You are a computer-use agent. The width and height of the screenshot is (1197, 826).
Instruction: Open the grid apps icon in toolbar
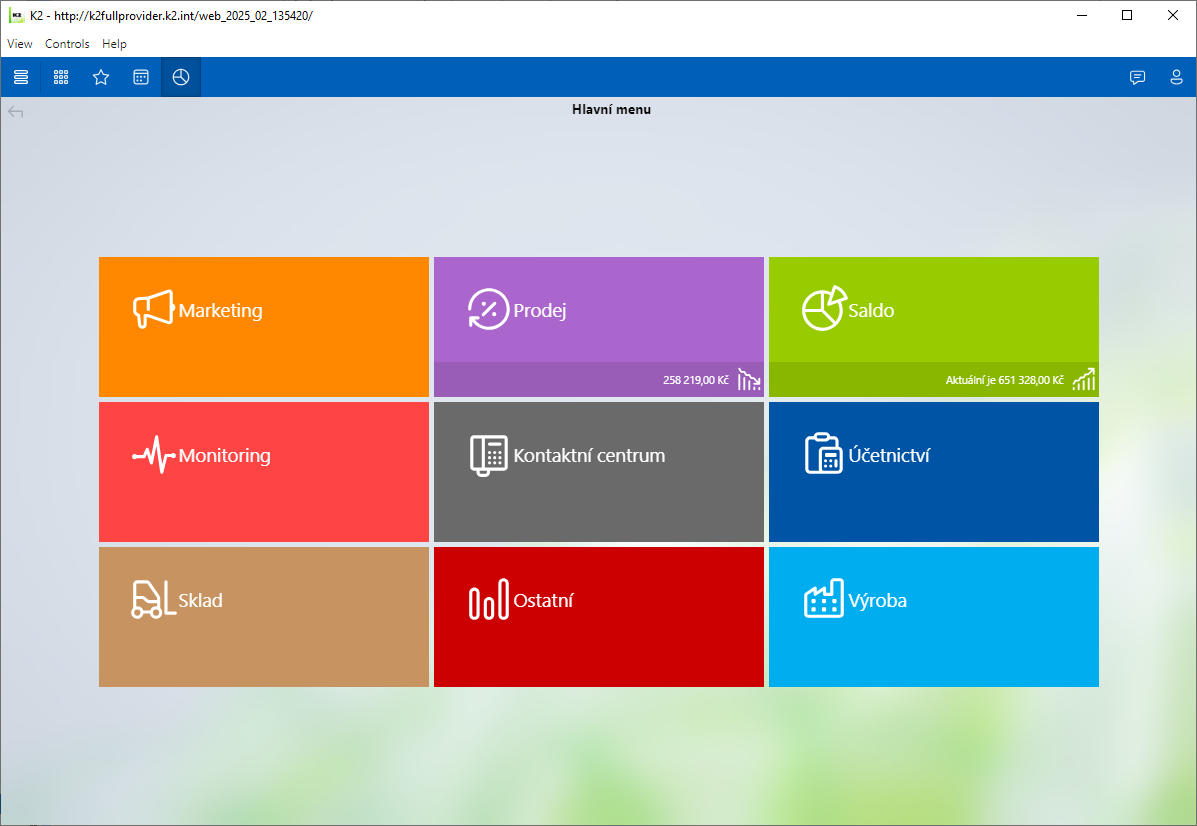[61, 77]
